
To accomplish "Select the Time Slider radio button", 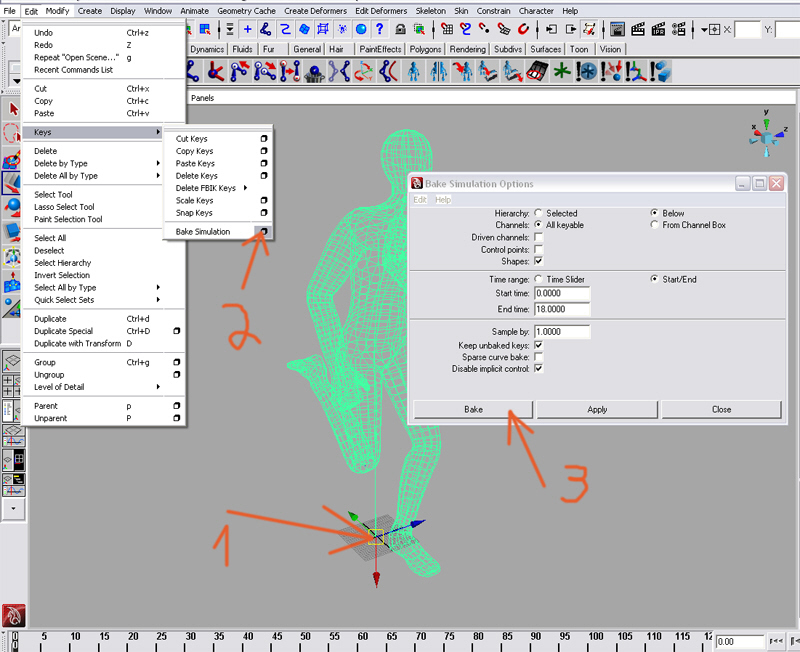I will coord(539,279).
